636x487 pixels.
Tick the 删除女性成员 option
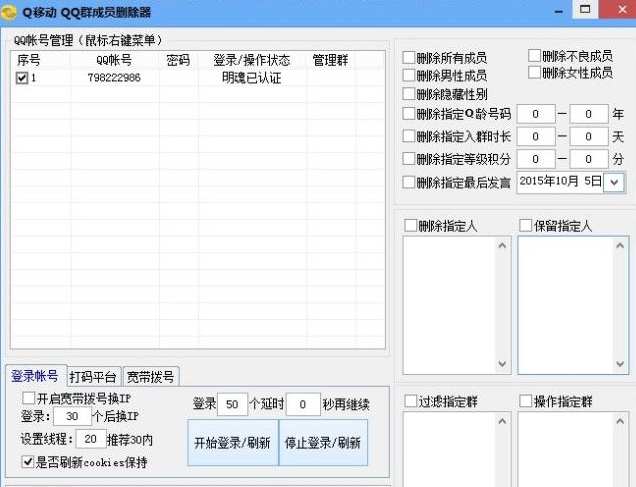pyautogui.click(x=534, y=73)
